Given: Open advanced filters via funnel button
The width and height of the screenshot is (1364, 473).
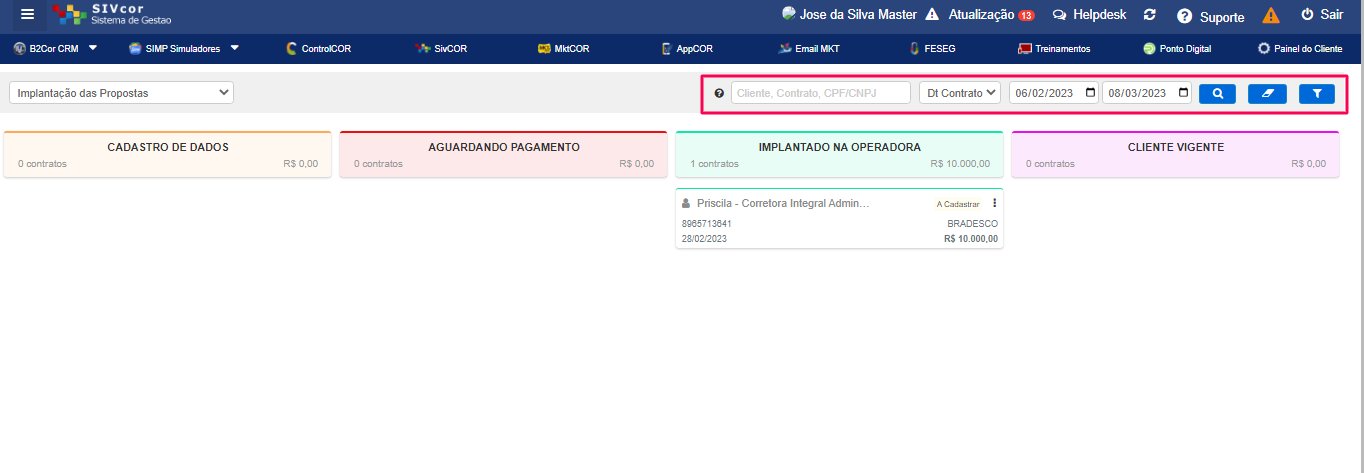Looking at the screenshot, I should click(1316, 93).
